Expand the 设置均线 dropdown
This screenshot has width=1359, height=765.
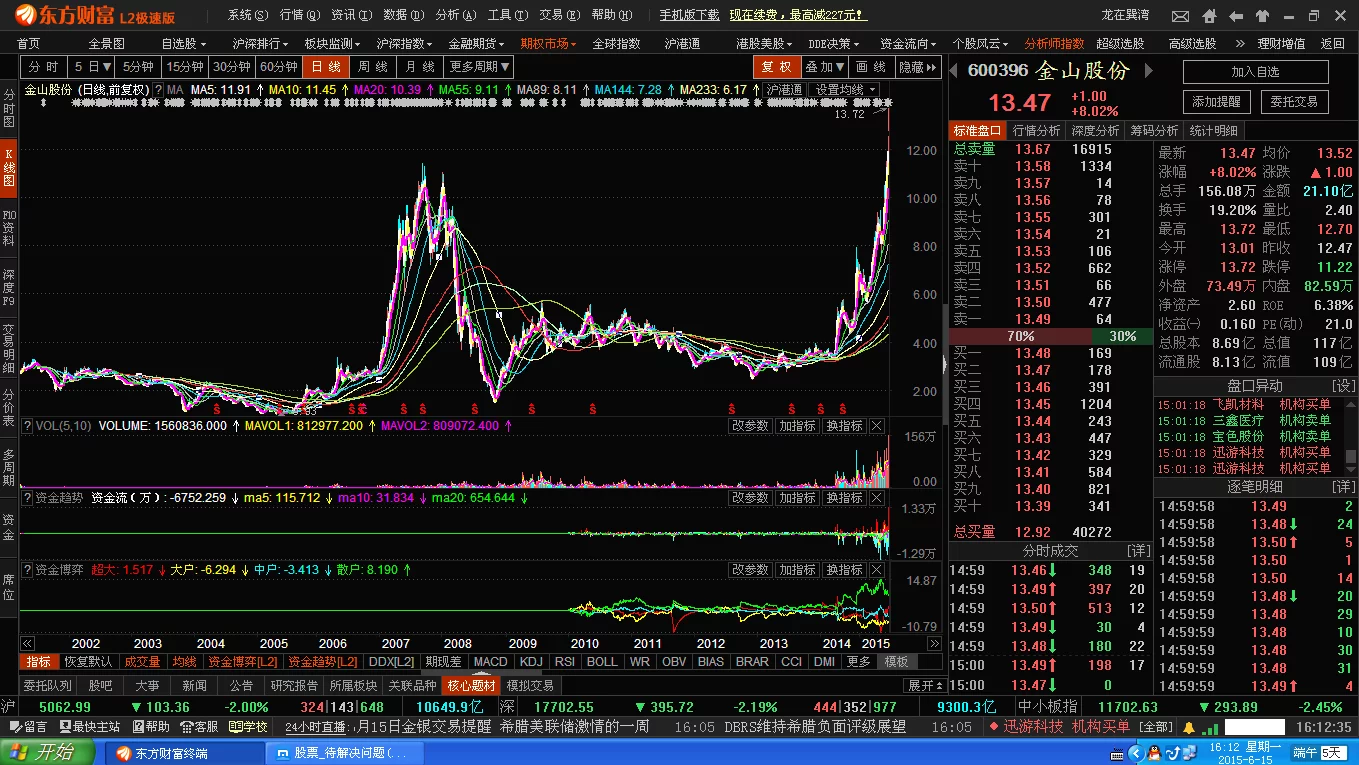[845, 90]
